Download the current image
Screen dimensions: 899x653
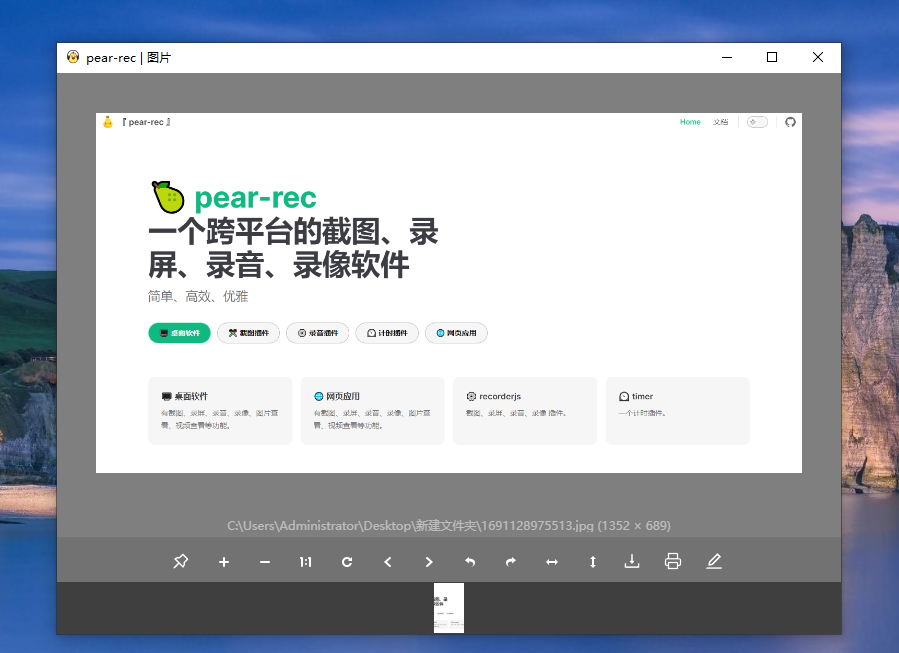(632, 561)
